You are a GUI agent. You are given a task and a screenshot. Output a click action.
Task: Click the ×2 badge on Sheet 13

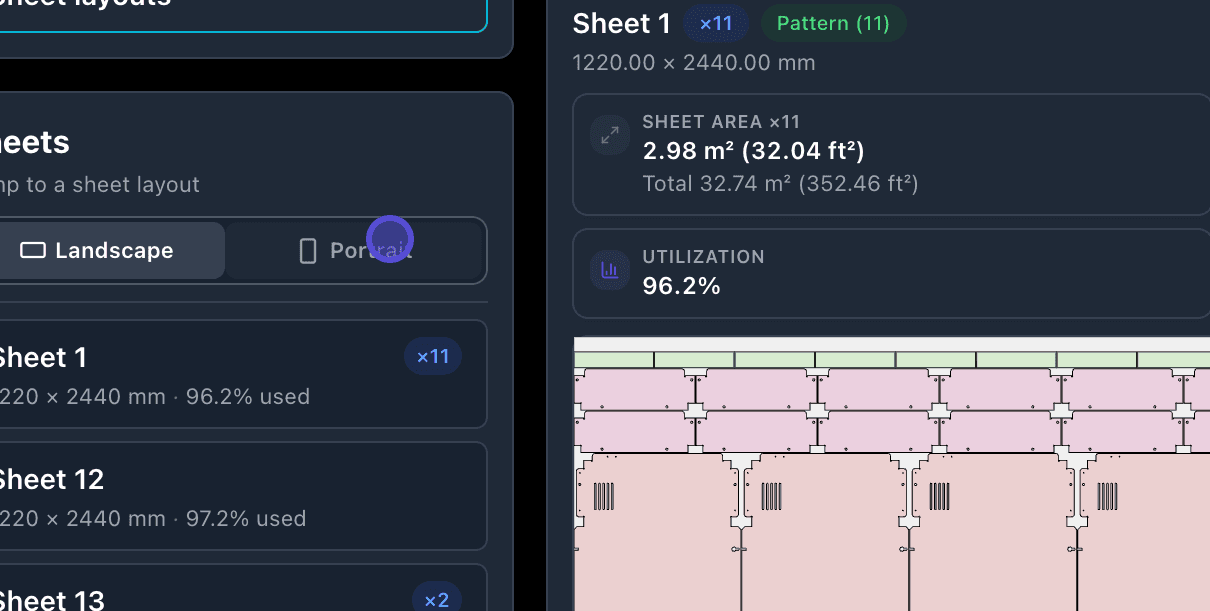pyautogui.click(x=437, y=600)
